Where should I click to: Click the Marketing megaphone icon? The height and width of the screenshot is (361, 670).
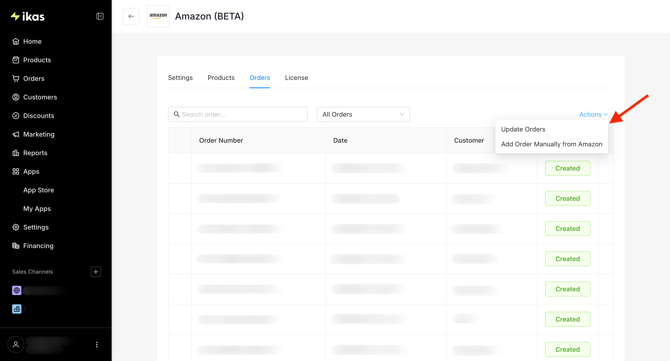point(16,134)
